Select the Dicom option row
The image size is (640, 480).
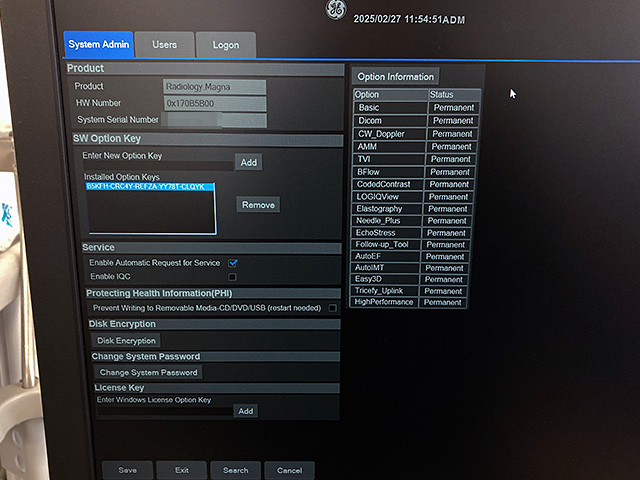tap(415, 121)
